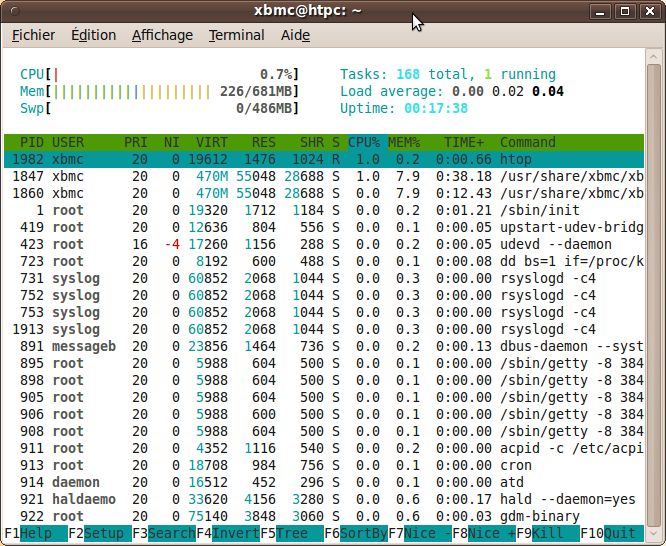Click the F1 Help button
The width and height of the screenshot is (666, 546).
[x=36, y=533]
